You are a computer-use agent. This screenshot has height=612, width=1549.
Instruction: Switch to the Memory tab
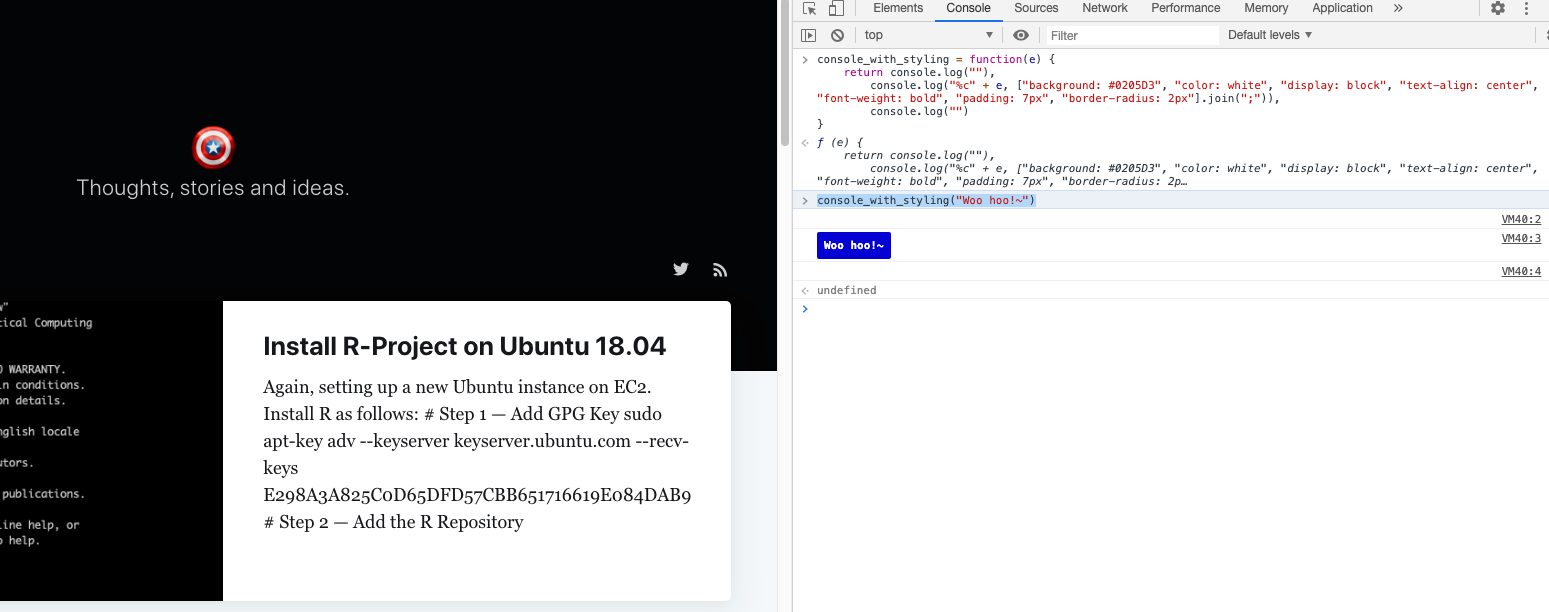point(1266,8)
